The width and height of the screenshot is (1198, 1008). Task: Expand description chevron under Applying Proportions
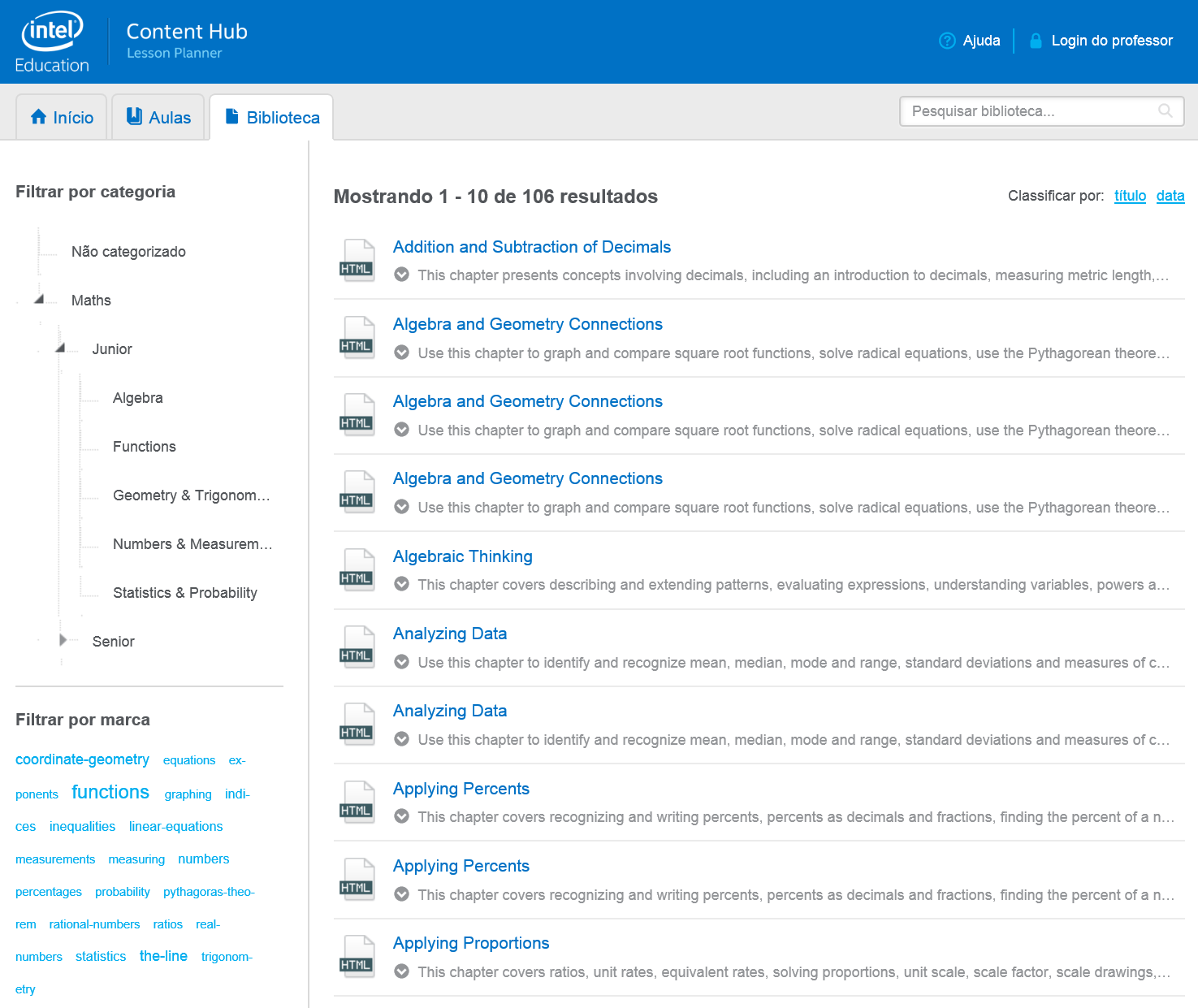[401, 971]
